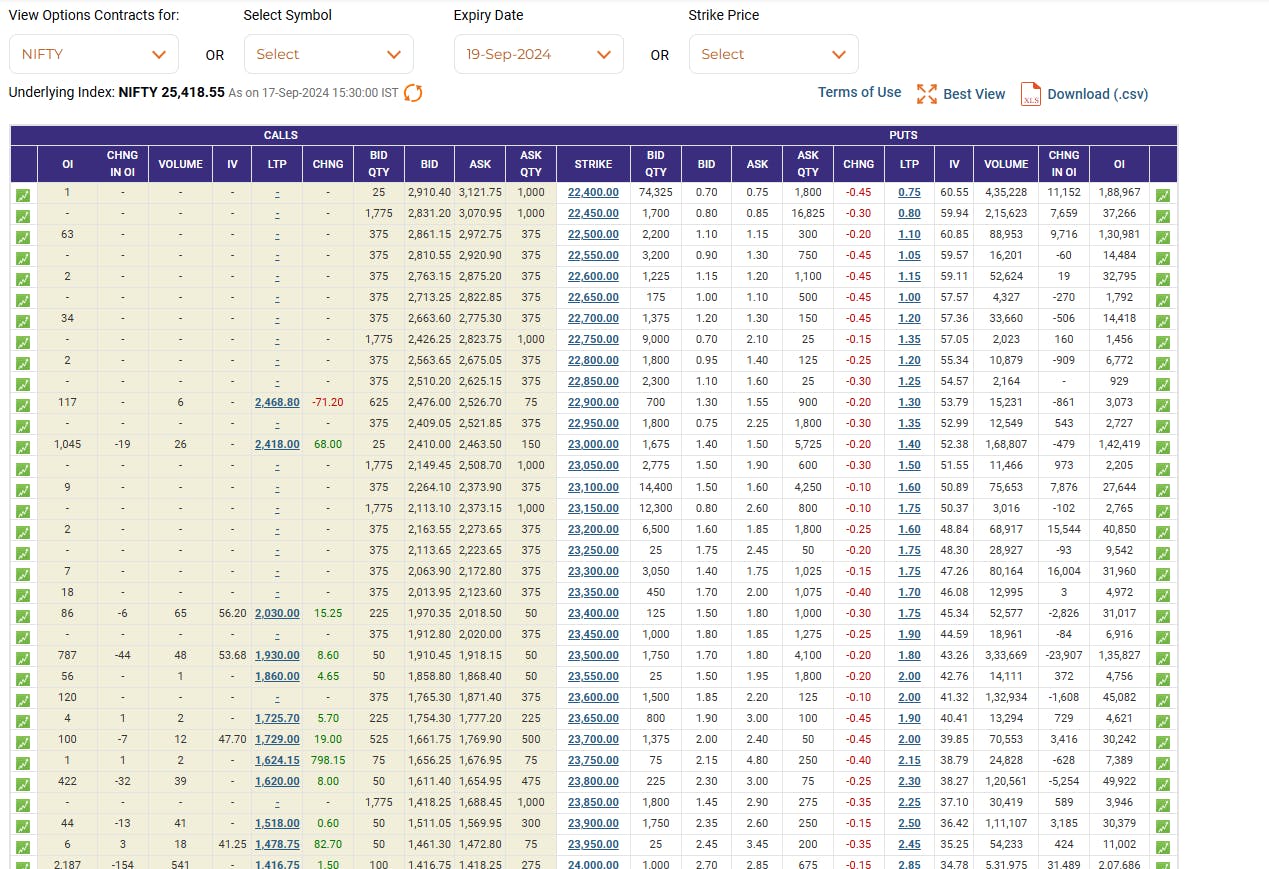This screenshot has width=1269, height=869.
Task: Open the puts chart icon for strike 22,400.00
Action: tap(1163, 196)
